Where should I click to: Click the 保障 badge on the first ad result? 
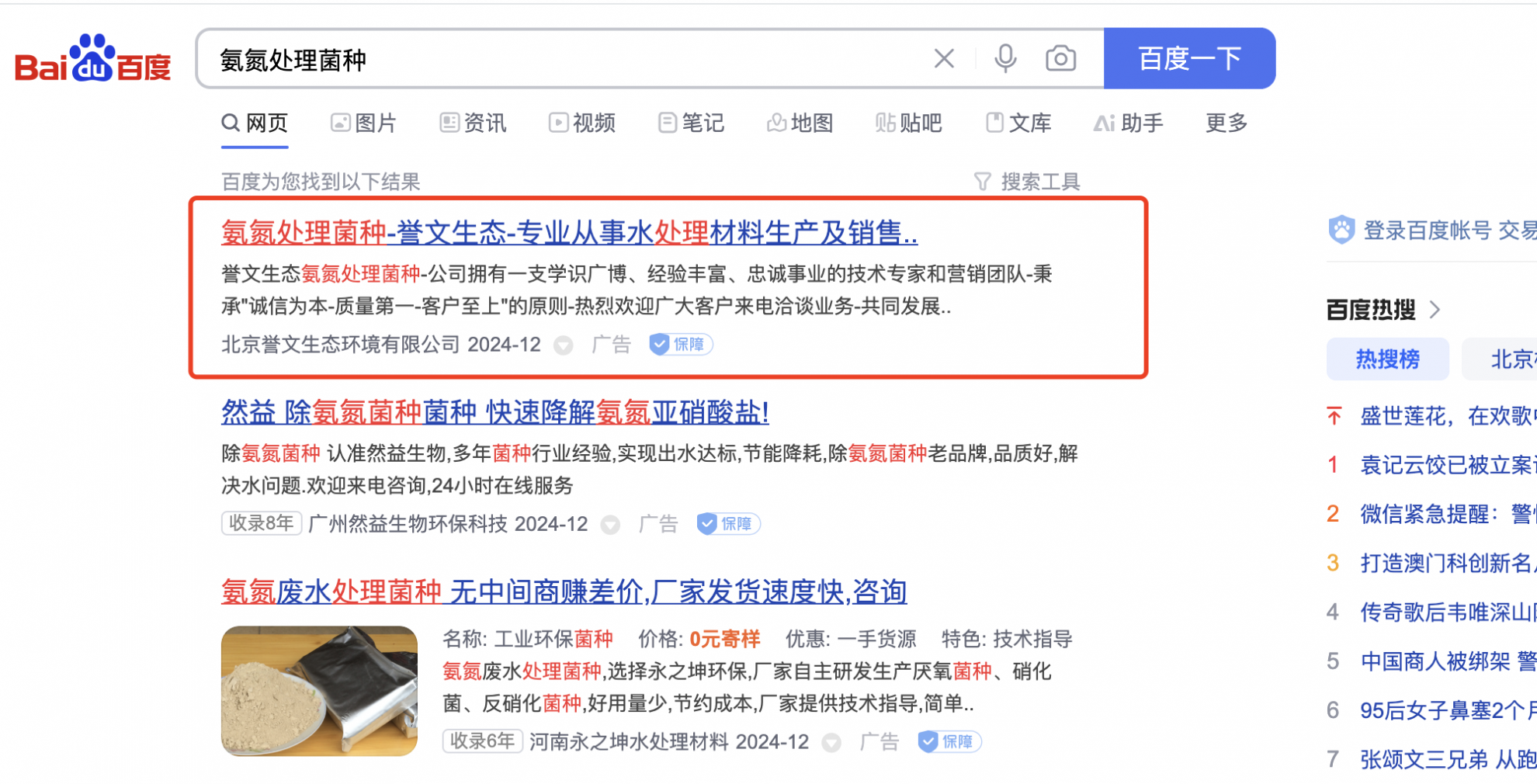[681, 344]
